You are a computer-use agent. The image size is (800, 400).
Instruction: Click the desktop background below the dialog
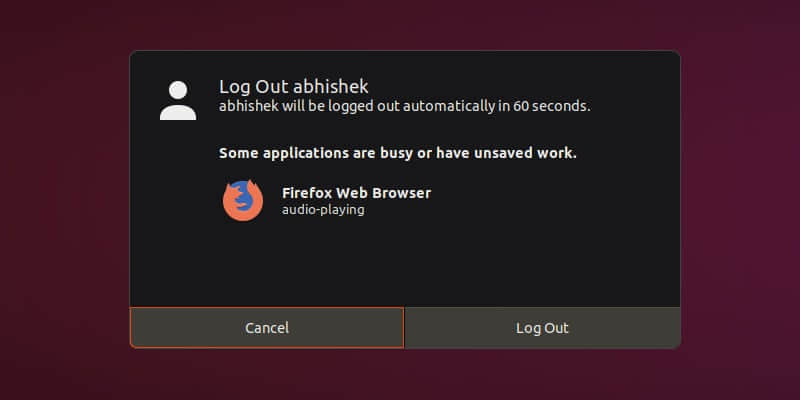404,376
